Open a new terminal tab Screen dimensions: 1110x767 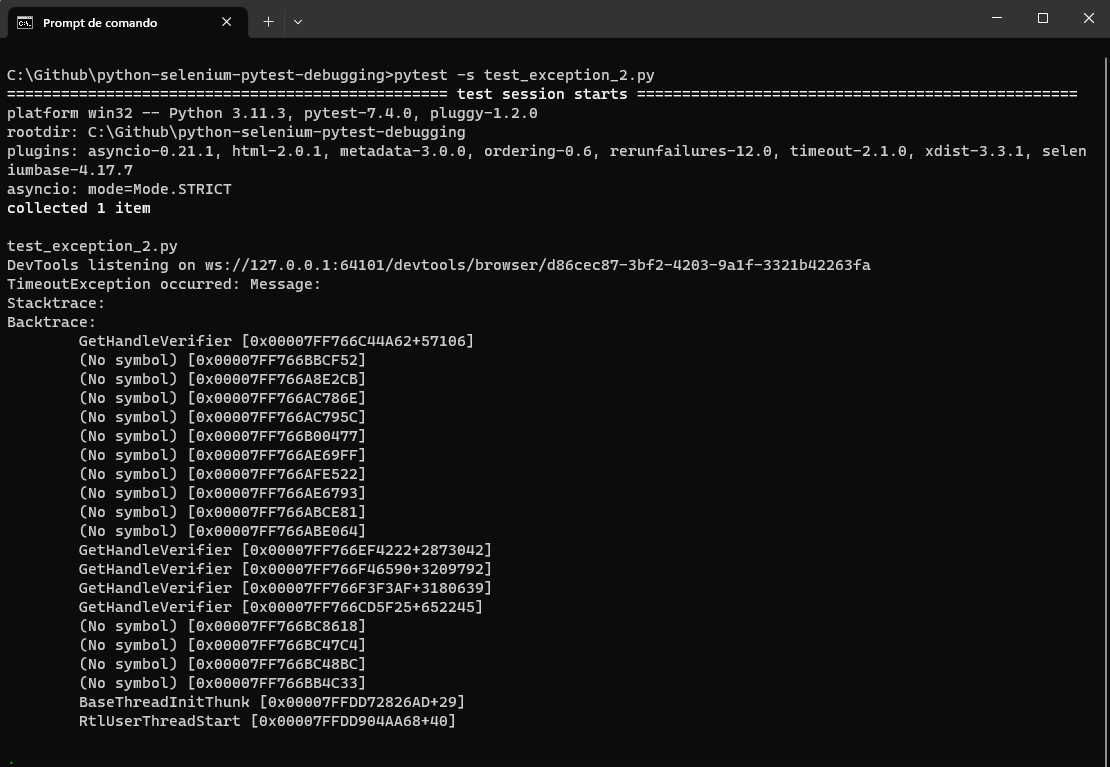coord(268,21)
